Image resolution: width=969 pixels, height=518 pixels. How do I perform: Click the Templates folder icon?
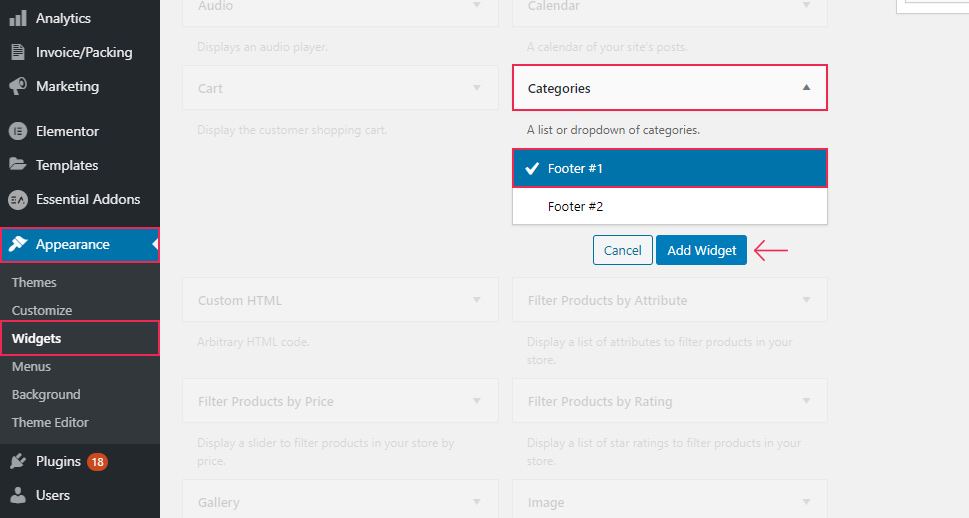18,165
